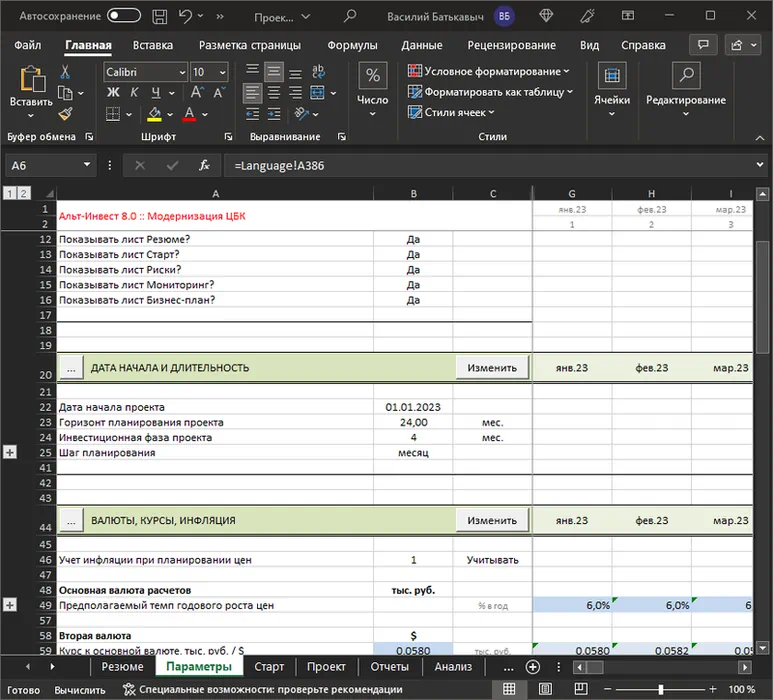Open the Ячейки cells icon
This screenshot has height=700, width=773.
pyautogui.click(x=612, y=75)
